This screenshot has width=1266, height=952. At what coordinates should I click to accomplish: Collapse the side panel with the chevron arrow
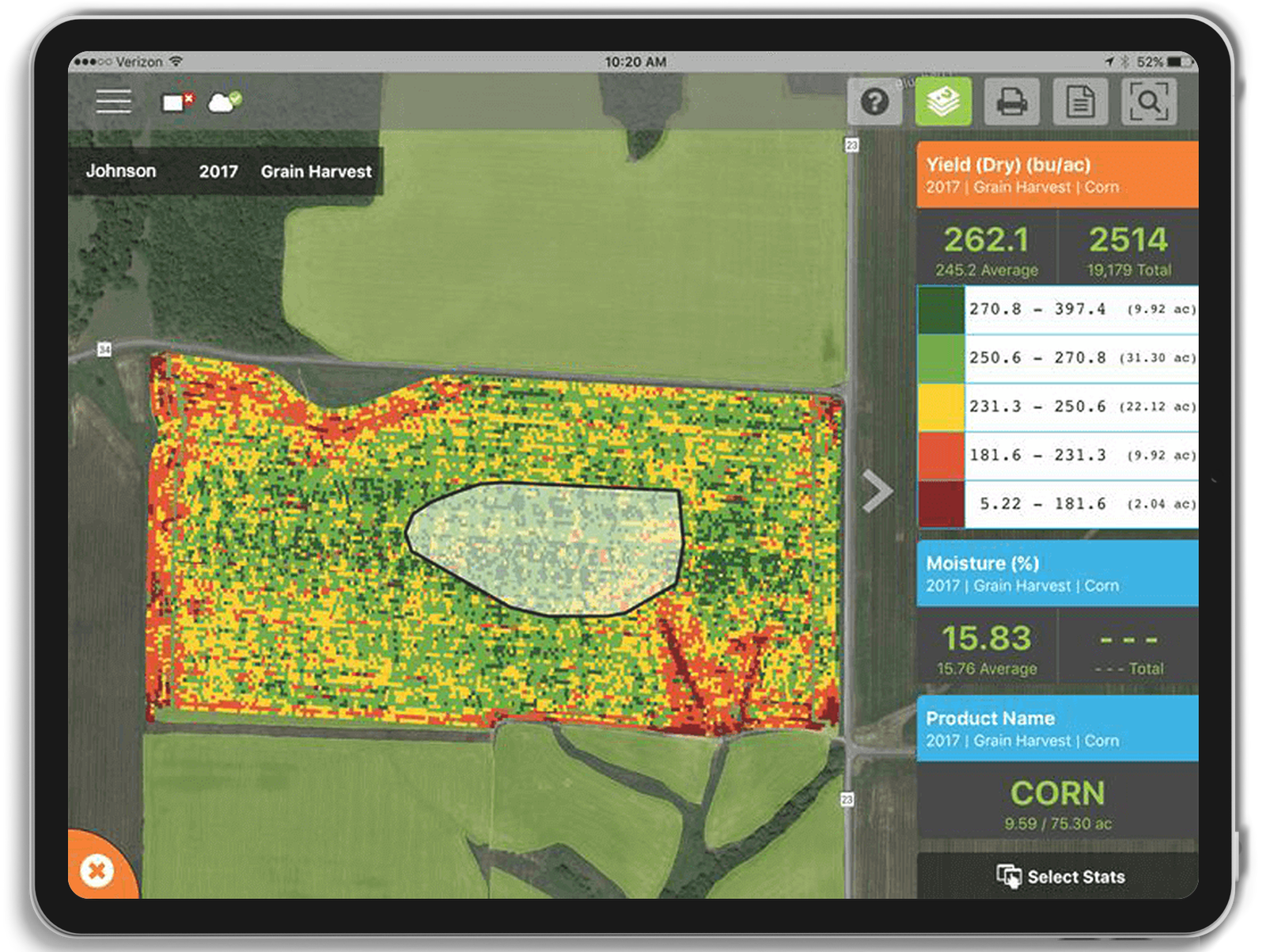(877, 491)
